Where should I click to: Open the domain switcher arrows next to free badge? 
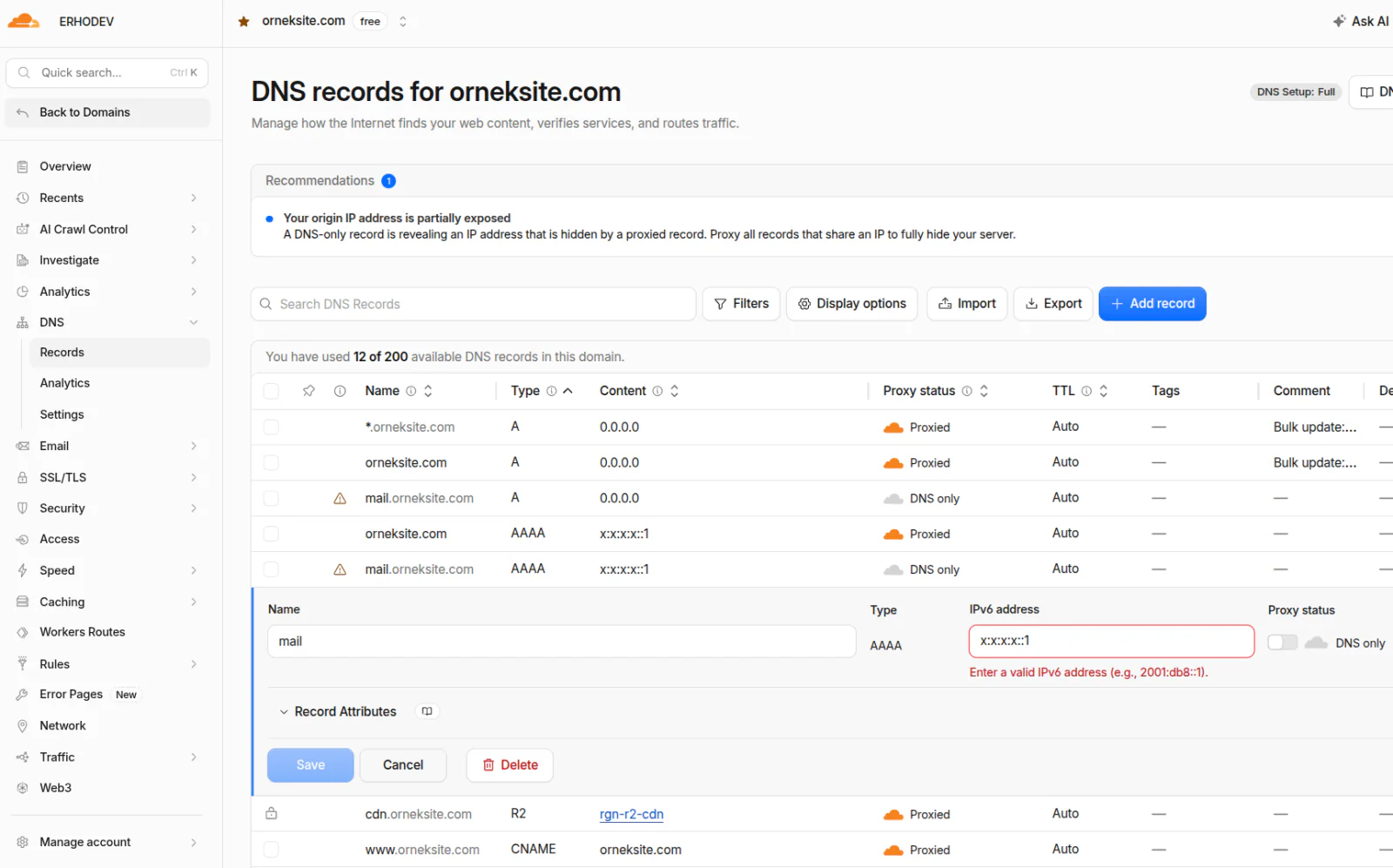[403, 22]
